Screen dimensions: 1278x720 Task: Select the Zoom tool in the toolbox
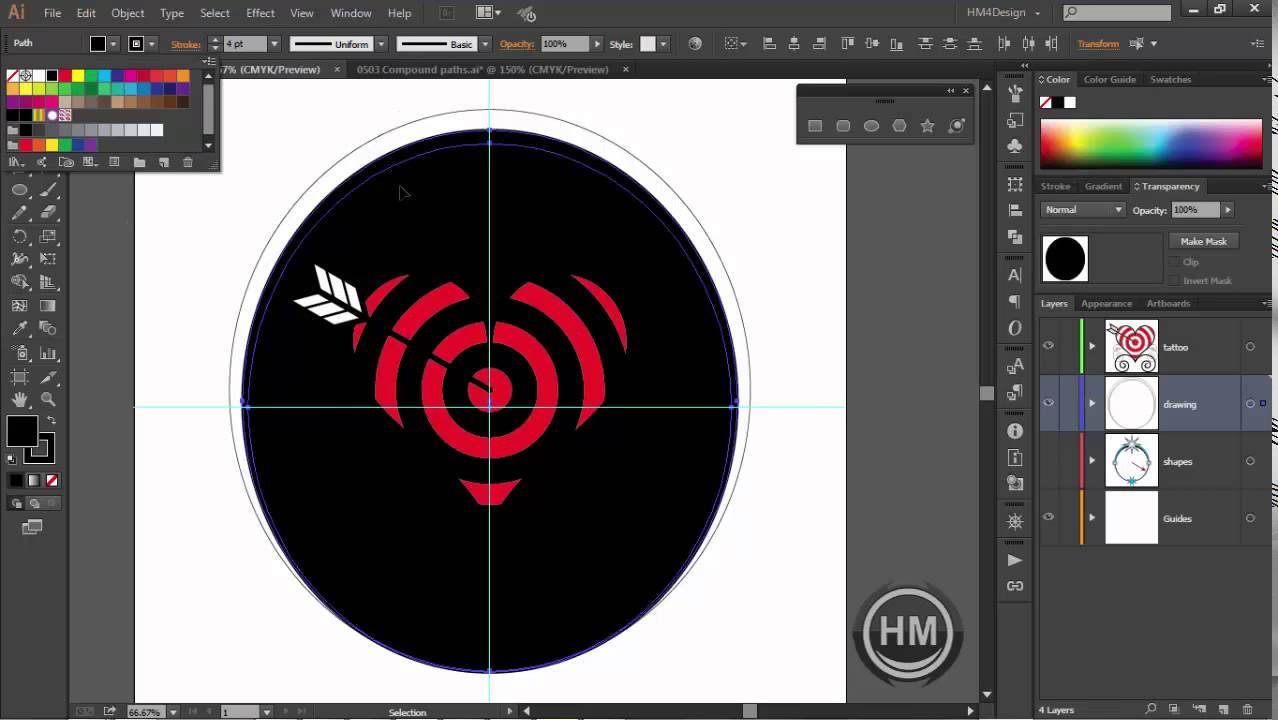point(47,400)
